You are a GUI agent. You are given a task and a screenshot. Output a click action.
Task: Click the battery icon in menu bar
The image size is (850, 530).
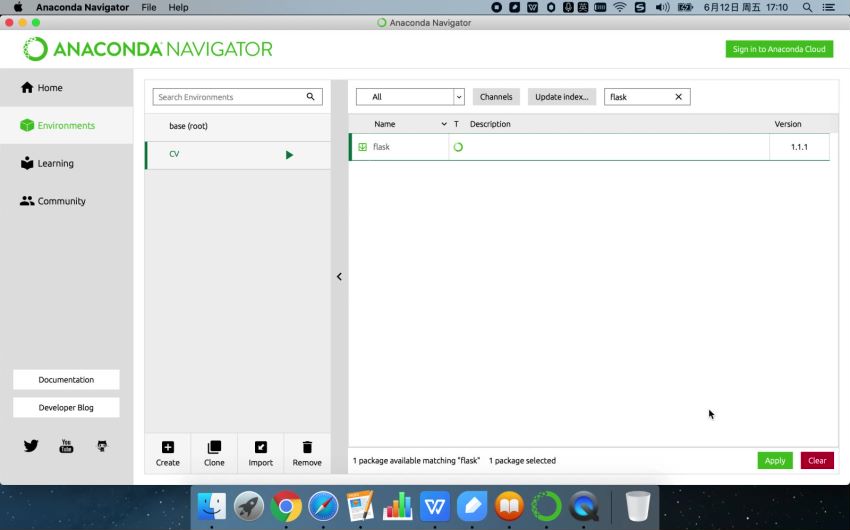[685, 8]
